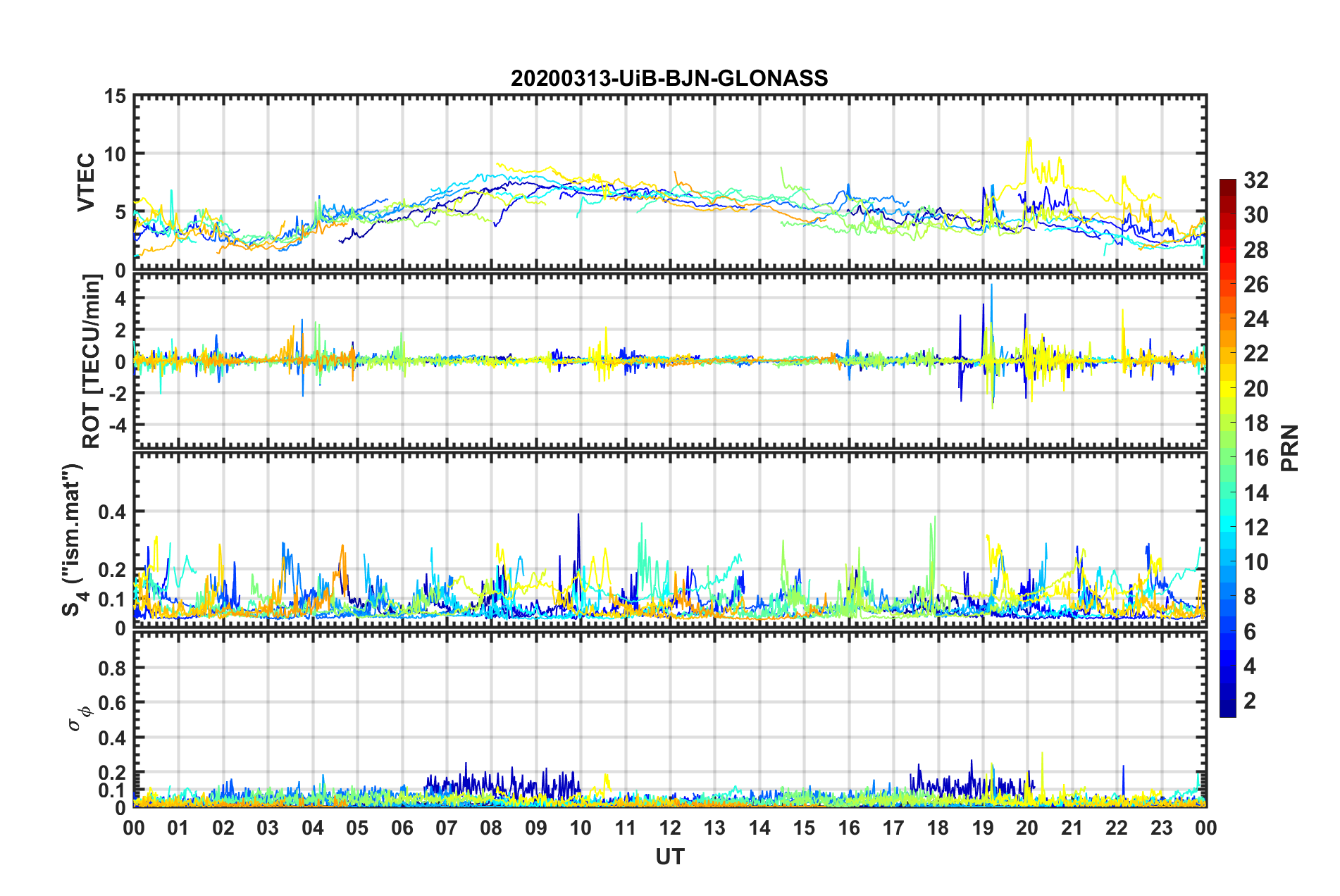
Task: Click x-axis hour label 12
Action: coord(670,828)
